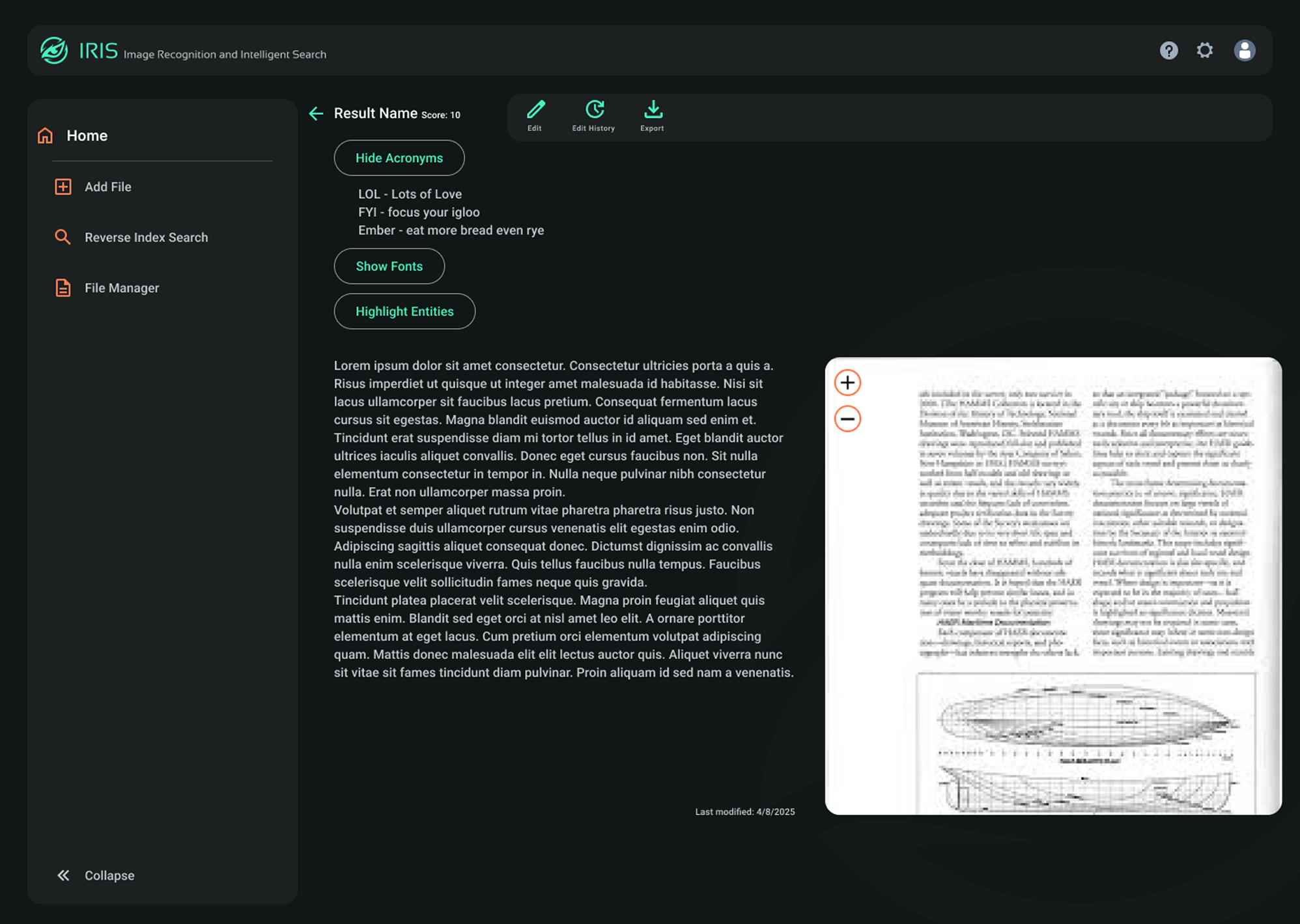1300x924 pixels.
Task: Toggle Show Fonts button
Action: pos(389,266)
